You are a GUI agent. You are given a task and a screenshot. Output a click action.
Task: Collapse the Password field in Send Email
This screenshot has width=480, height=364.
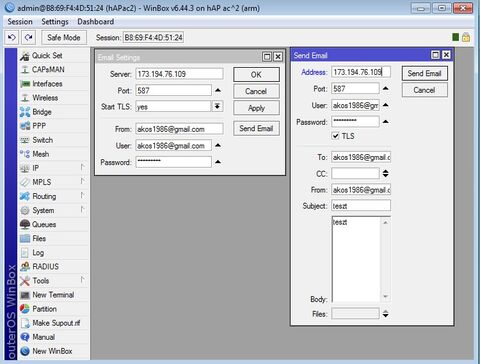[385, 122]
